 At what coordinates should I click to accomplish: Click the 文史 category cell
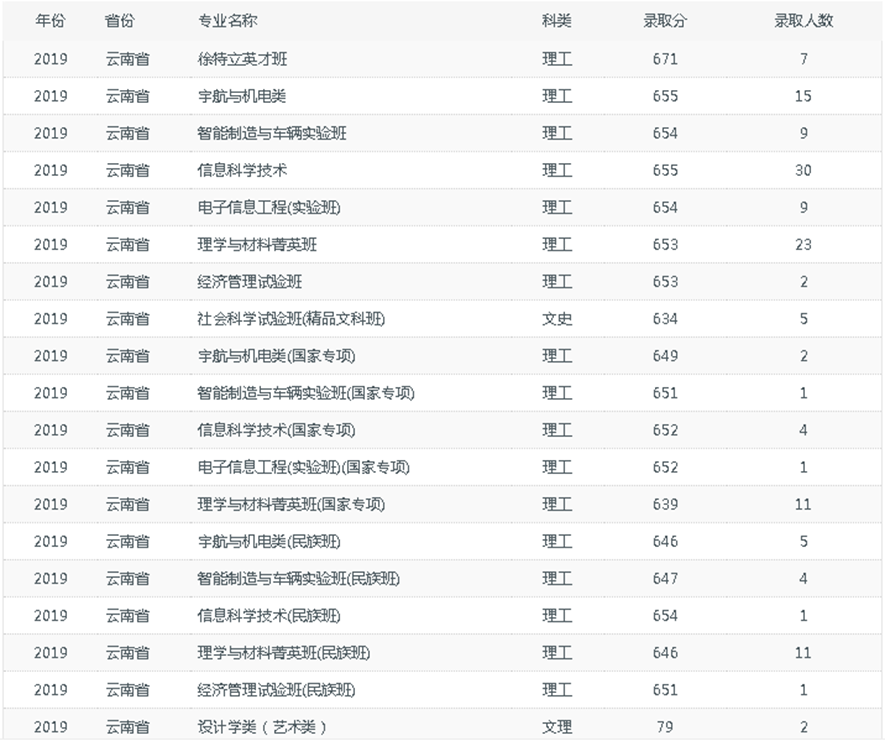coord(557,319)
